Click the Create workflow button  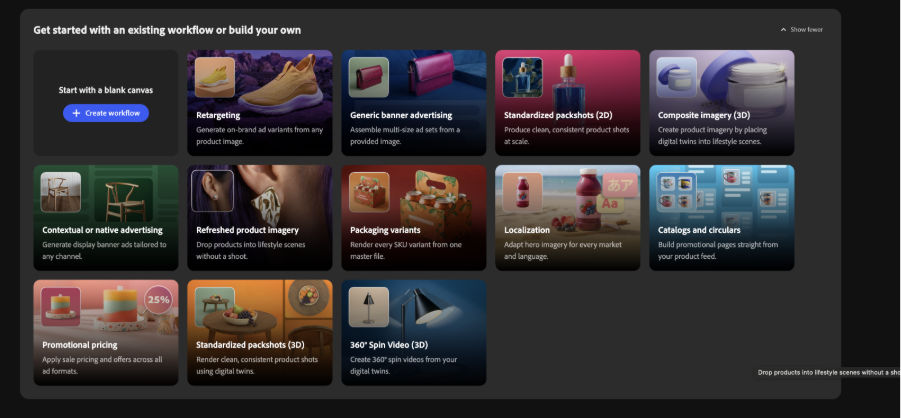[x=106, y=113]
